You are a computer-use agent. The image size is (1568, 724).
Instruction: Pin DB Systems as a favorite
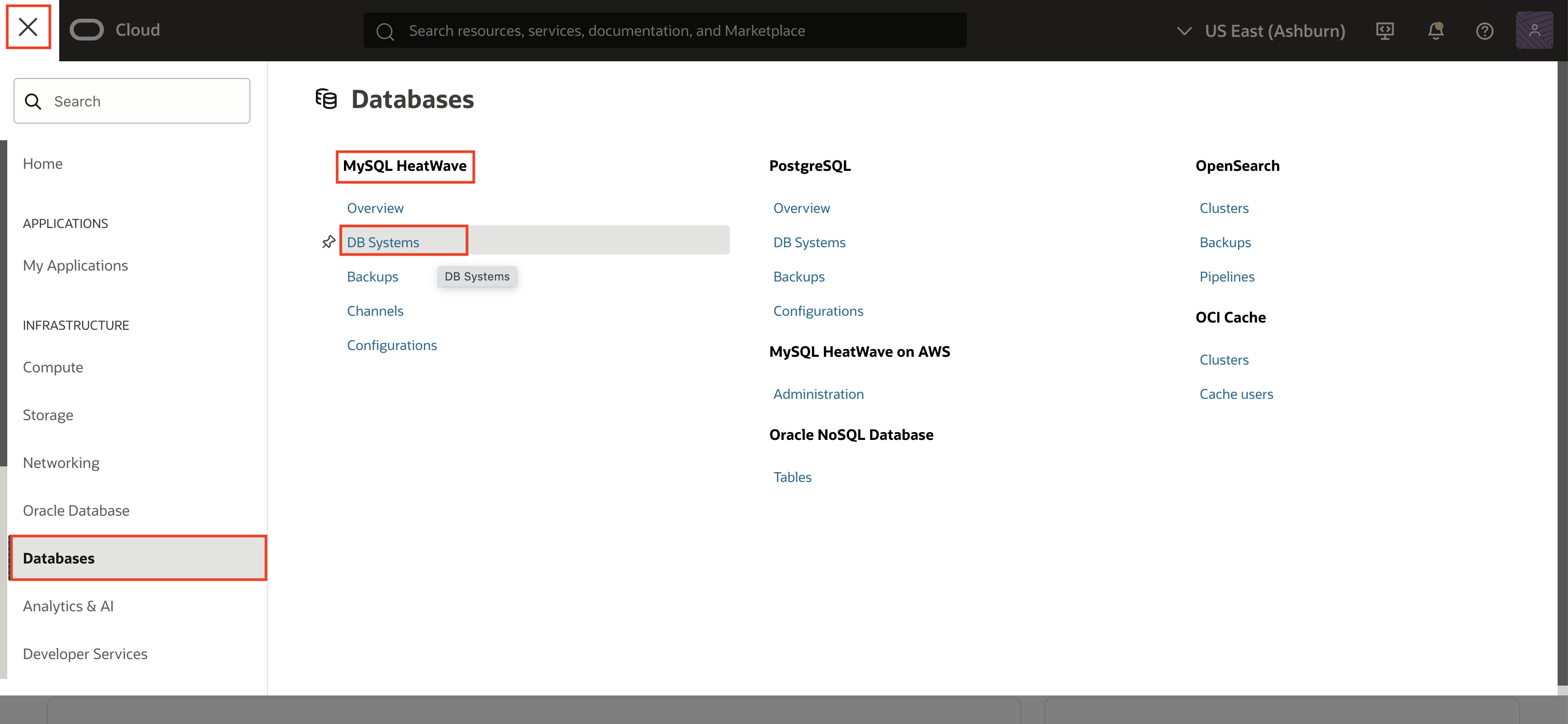(328, 241)
